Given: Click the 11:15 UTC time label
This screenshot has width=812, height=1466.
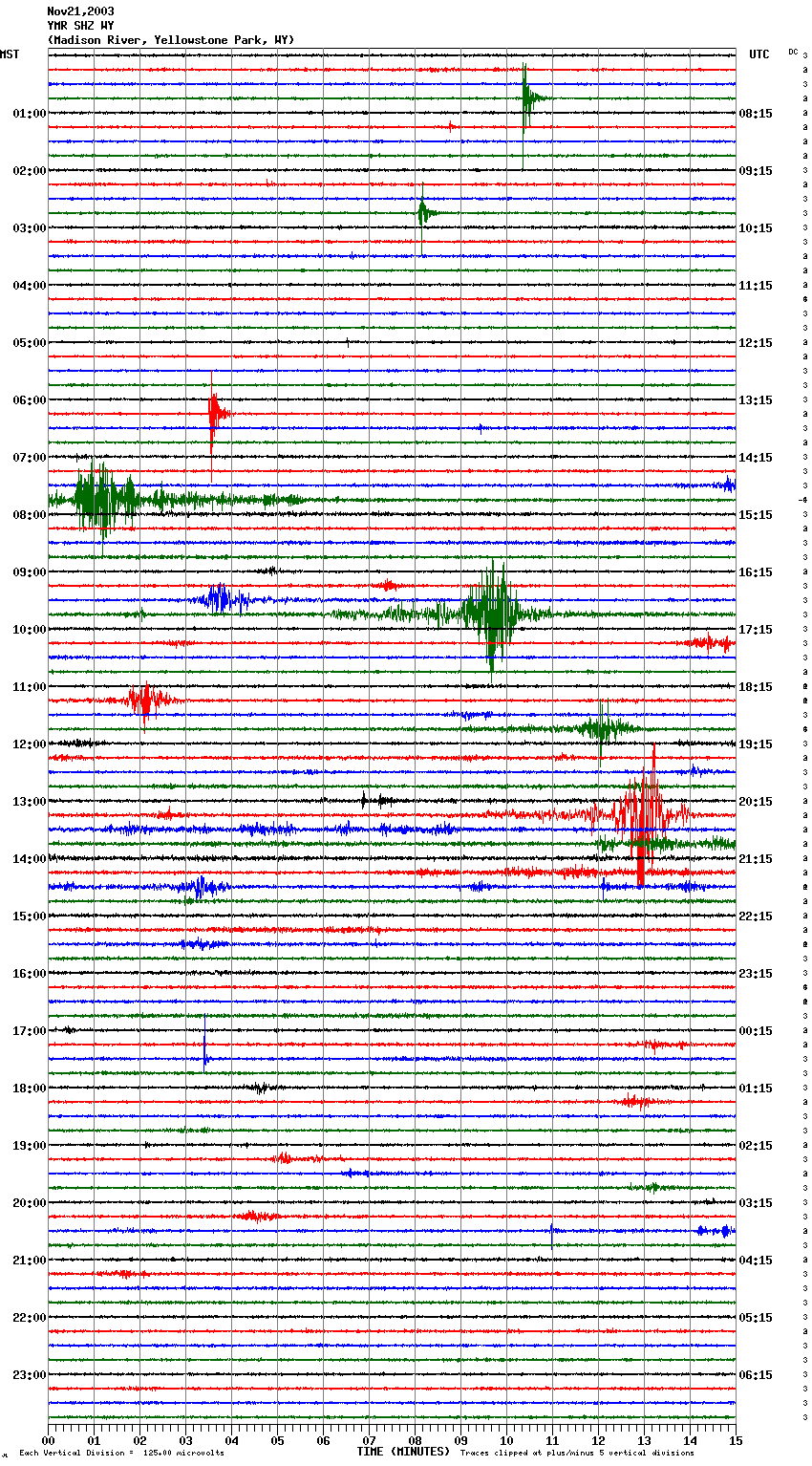Looking at the screenshot, I should point(756,286).
